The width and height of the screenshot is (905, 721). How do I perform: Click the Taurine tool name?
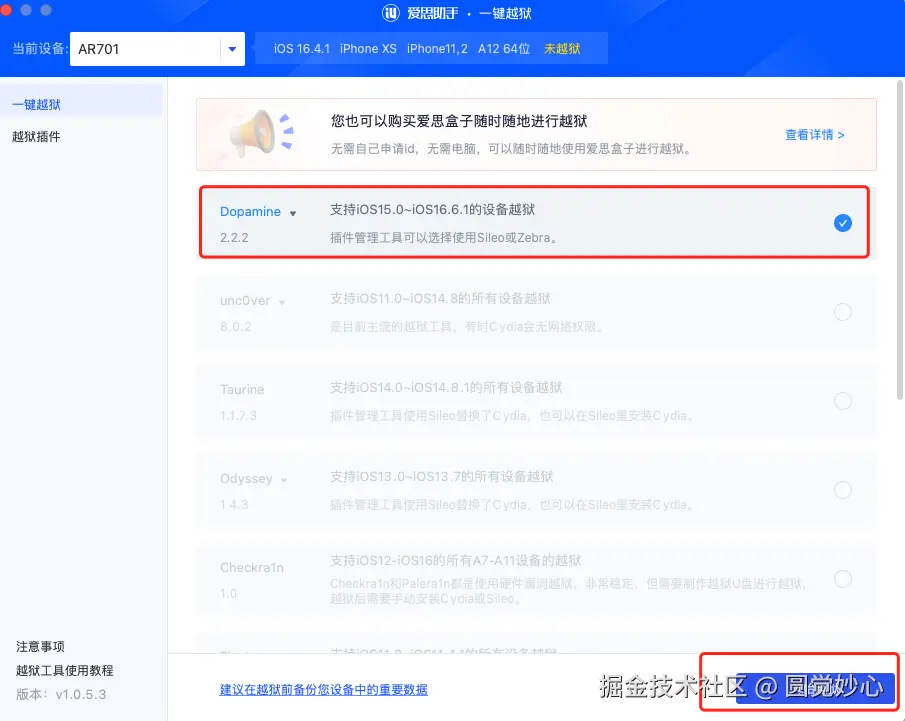pos(242,390)
